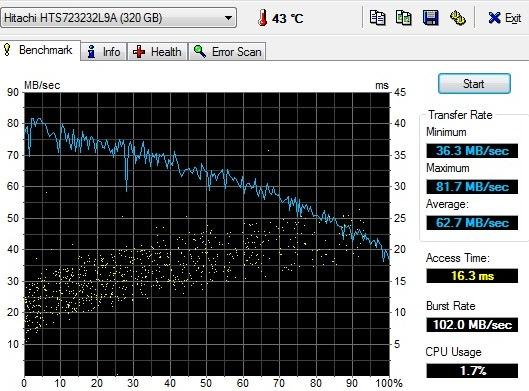This screenshot has width=529, height=391.
Task: Select the Maximum 81.7 MB/sec value
Action: point(472,187)
